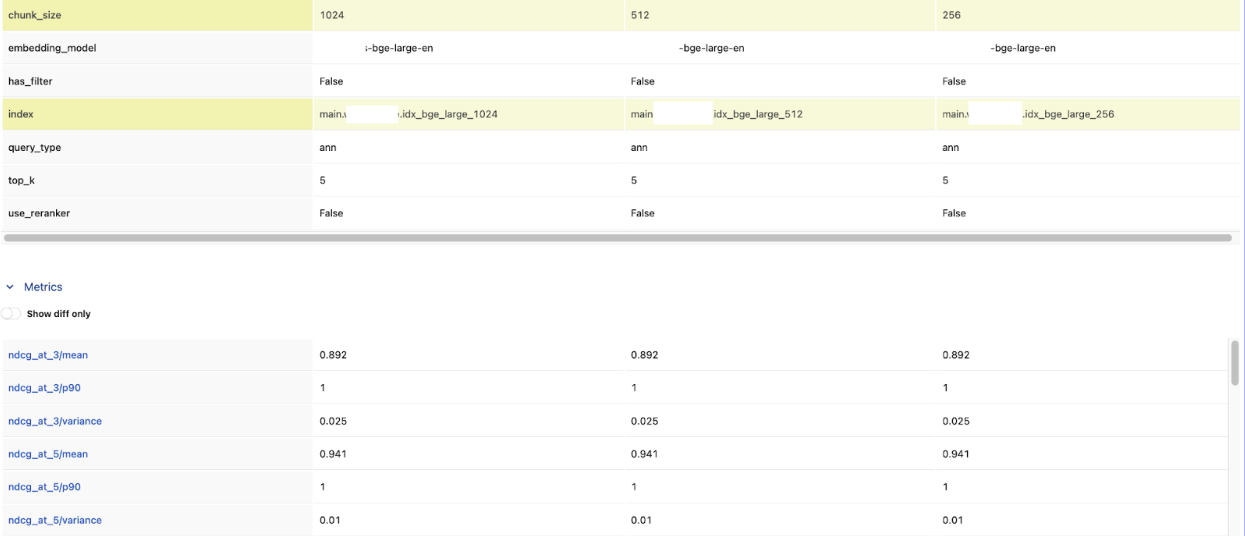Select the use_reranker parameter row label
The image size is (1245, 536).
click(x=39, y=213)
